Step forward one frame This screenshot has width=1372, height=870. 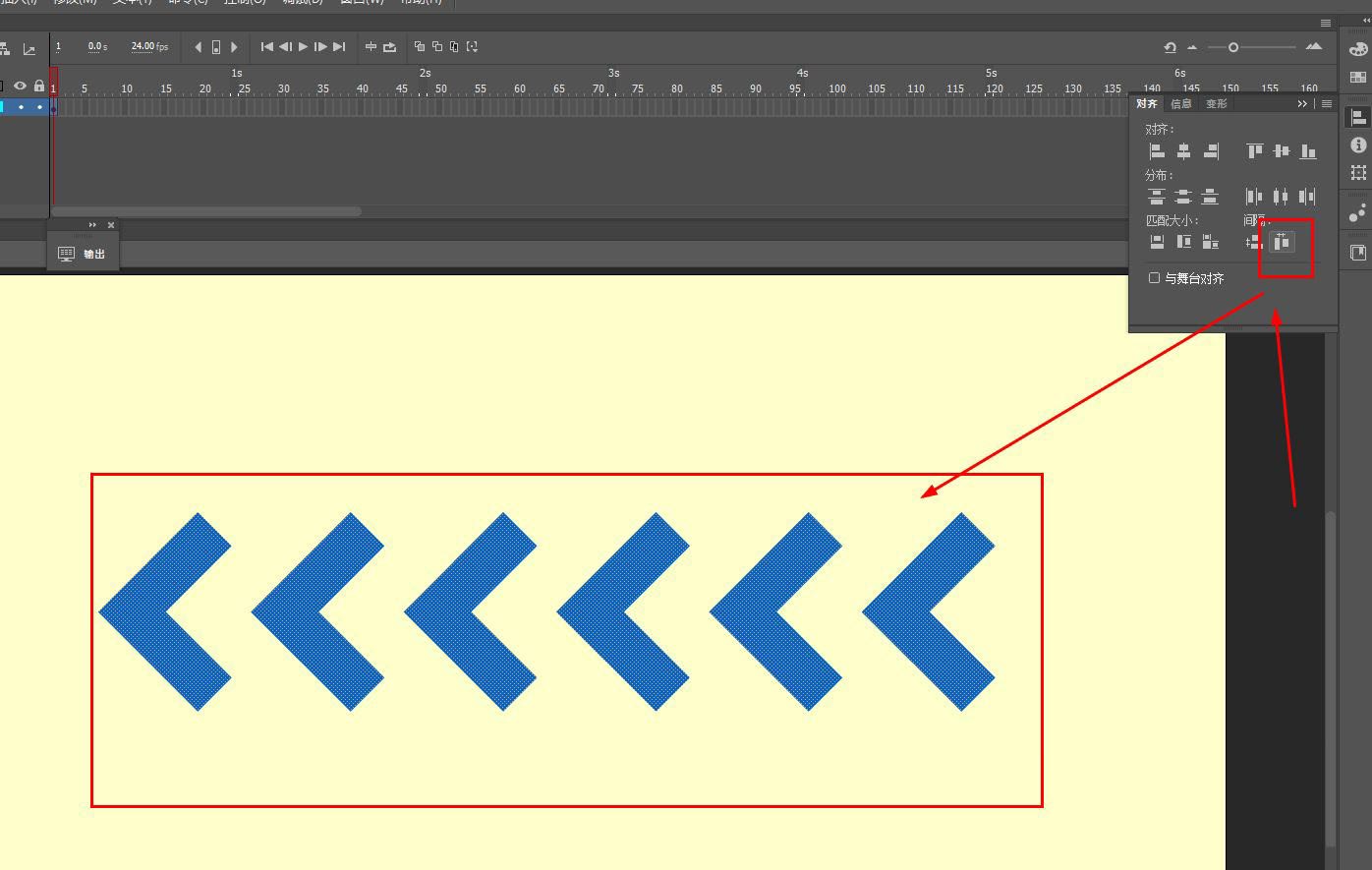(320, 46)
